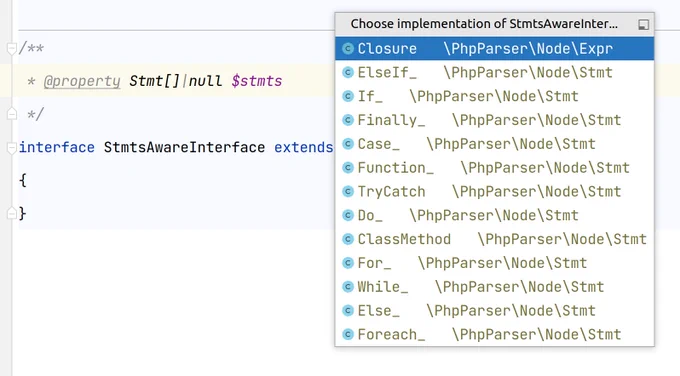Click class icon beside Else_
The width and height of the screenshot is (680, 376).
[x=348, y=311]
